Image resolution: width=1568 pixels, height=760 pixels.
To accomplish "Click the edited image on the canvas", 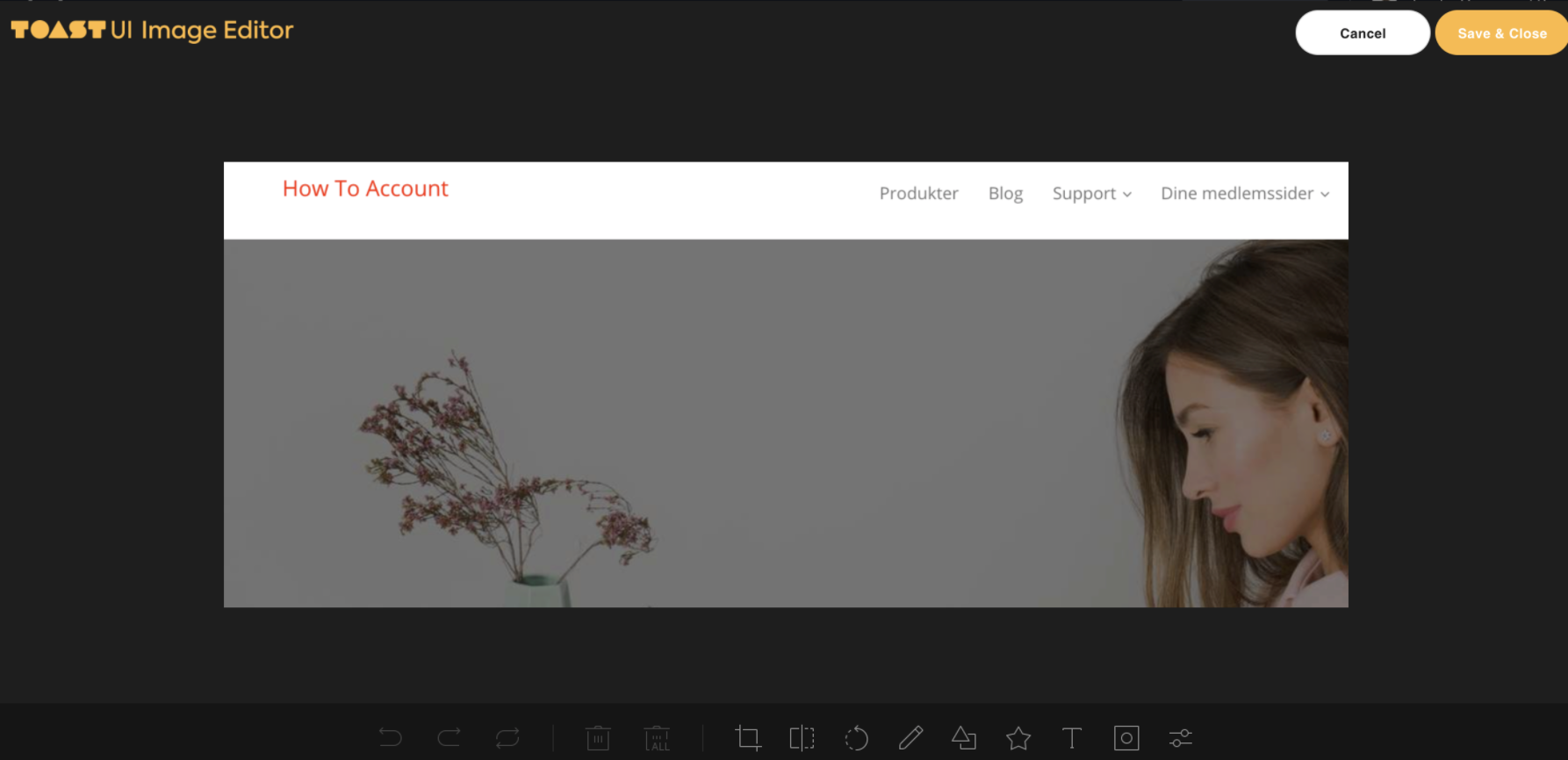I will coord(786,384).
